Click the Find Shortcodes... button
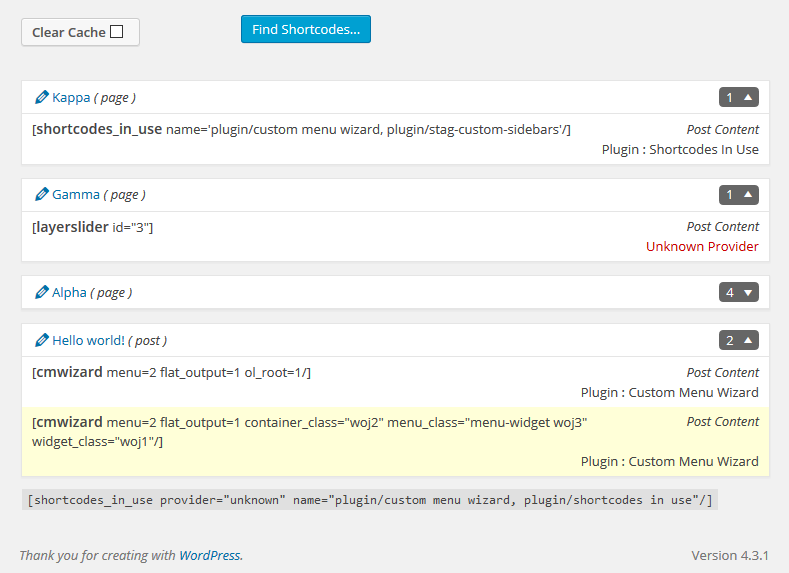The width and height of the screenshot is (789, 573). [x=306, y=29]
